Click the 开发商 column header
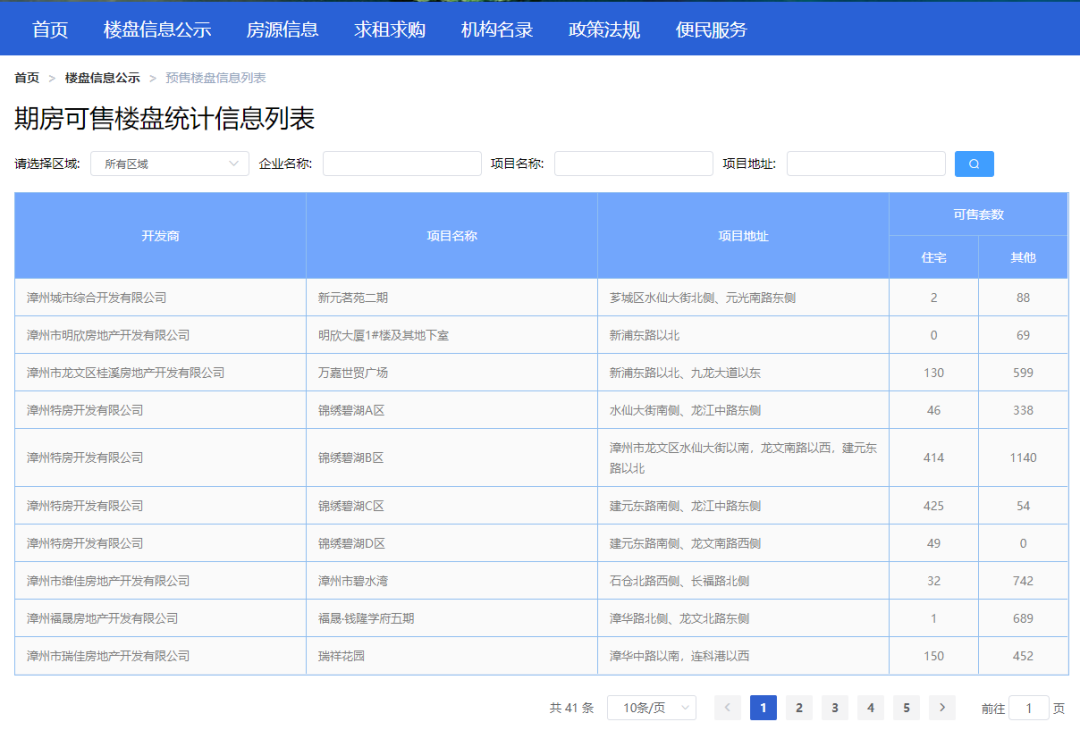The width and height of the screenshot is (1080, 747). (160, 235)
